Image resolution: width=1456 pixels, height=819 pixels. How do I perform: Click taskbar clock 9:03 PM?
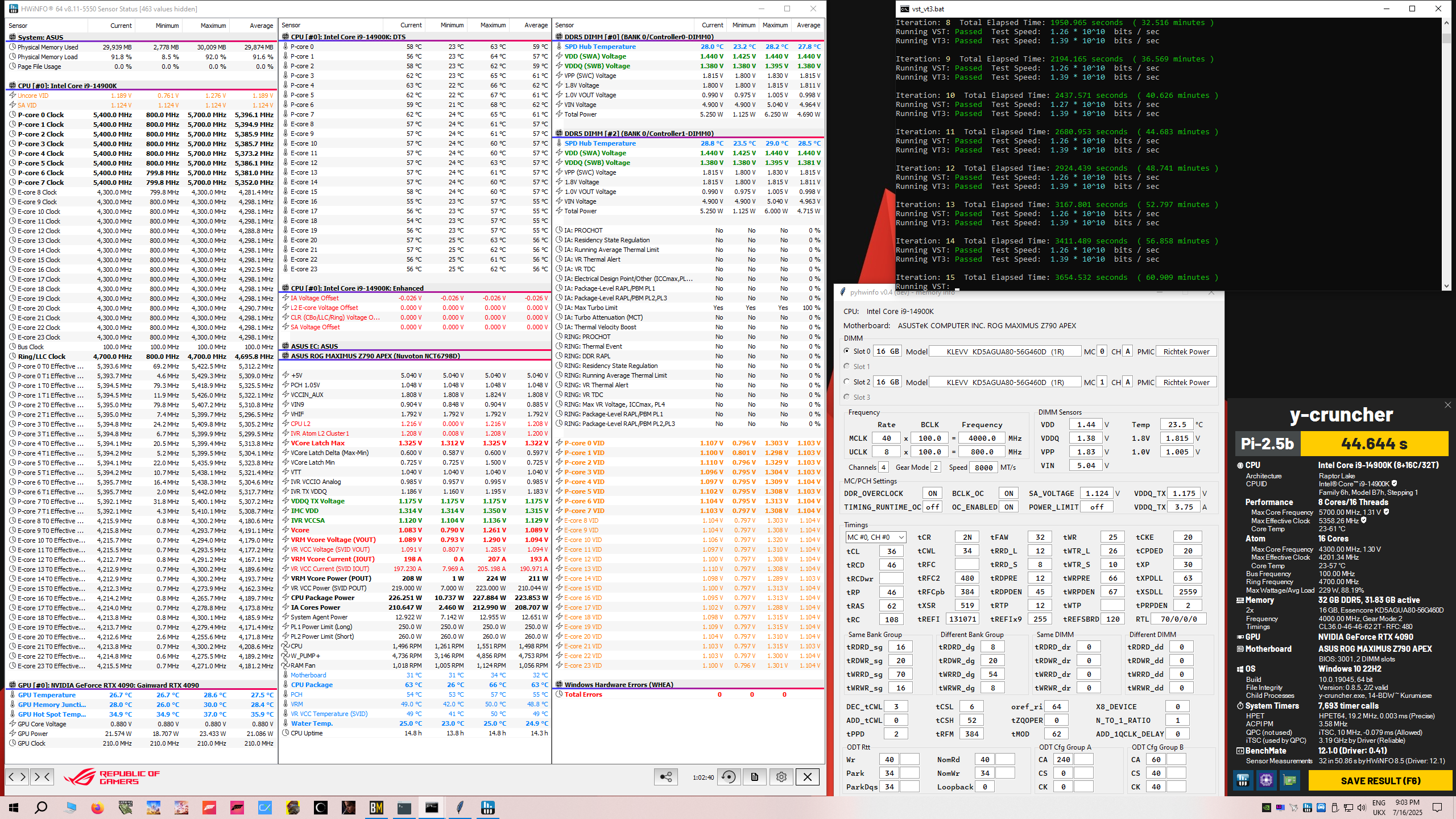pos(1408,808)
